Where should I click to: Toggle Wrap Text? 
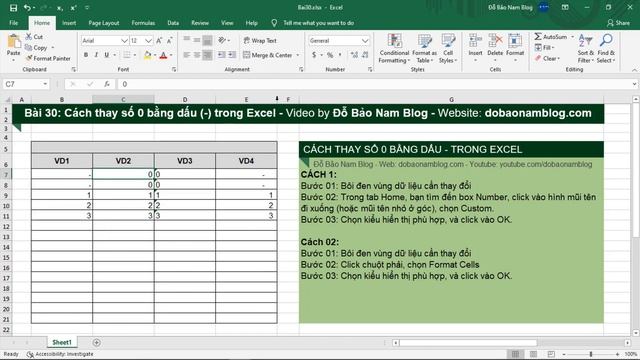(x=260, y=40)
